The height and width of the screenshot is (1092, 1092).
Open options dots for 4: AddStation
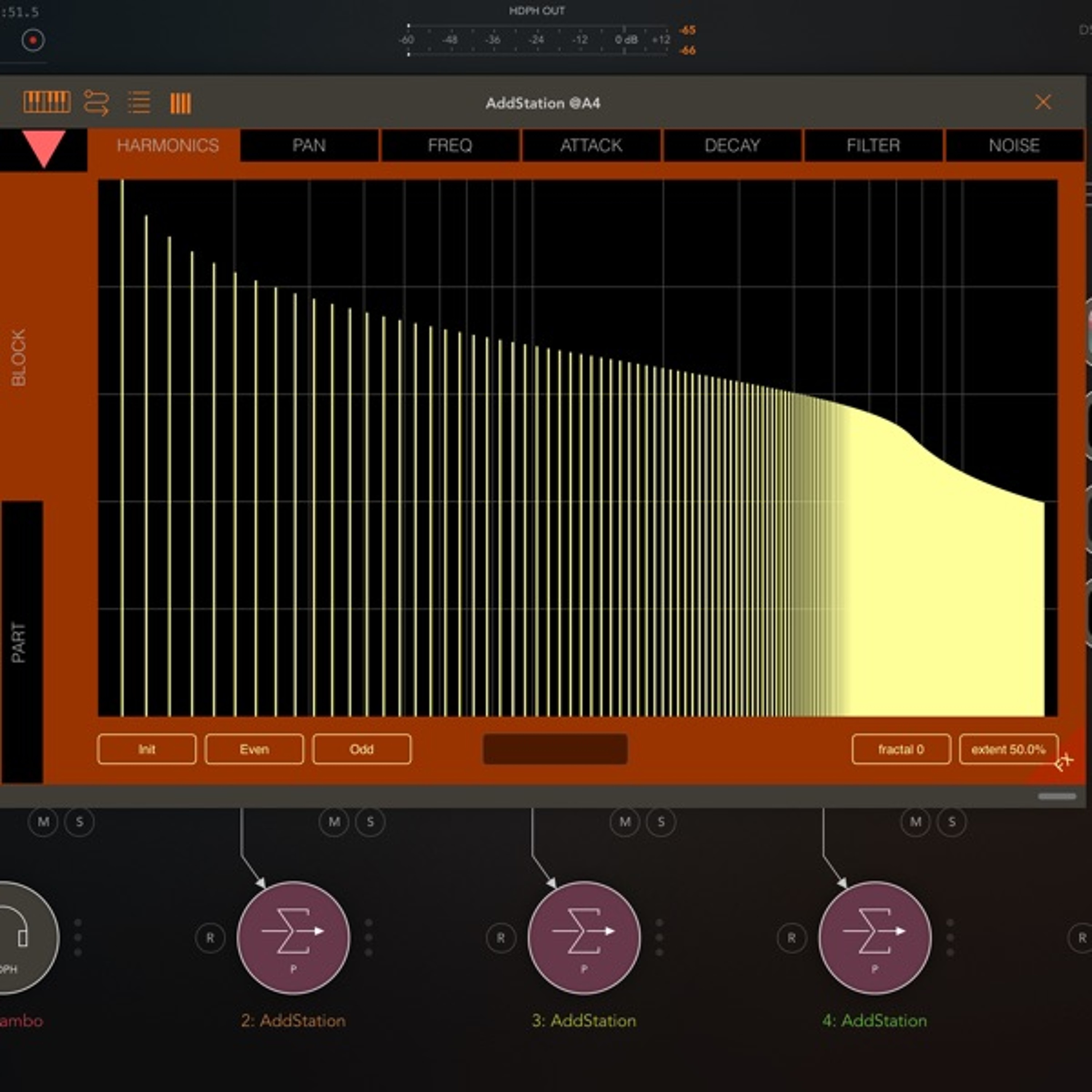pos(950,938)
